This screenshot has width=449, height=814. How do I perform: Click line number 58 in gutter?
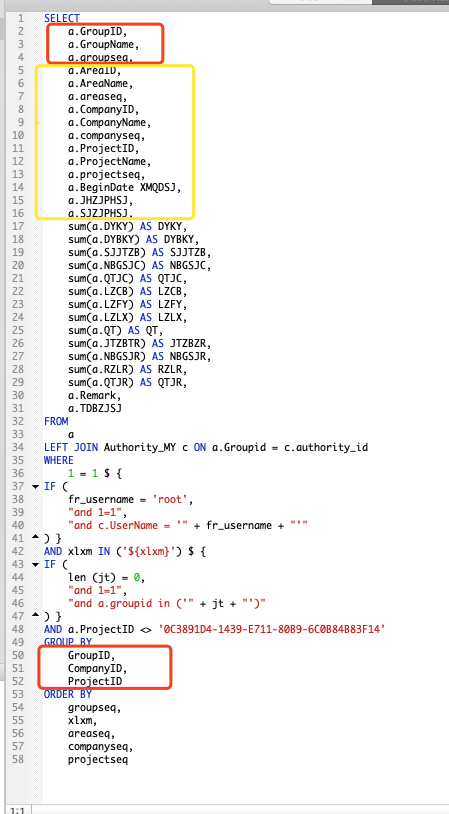coord(19,759)
